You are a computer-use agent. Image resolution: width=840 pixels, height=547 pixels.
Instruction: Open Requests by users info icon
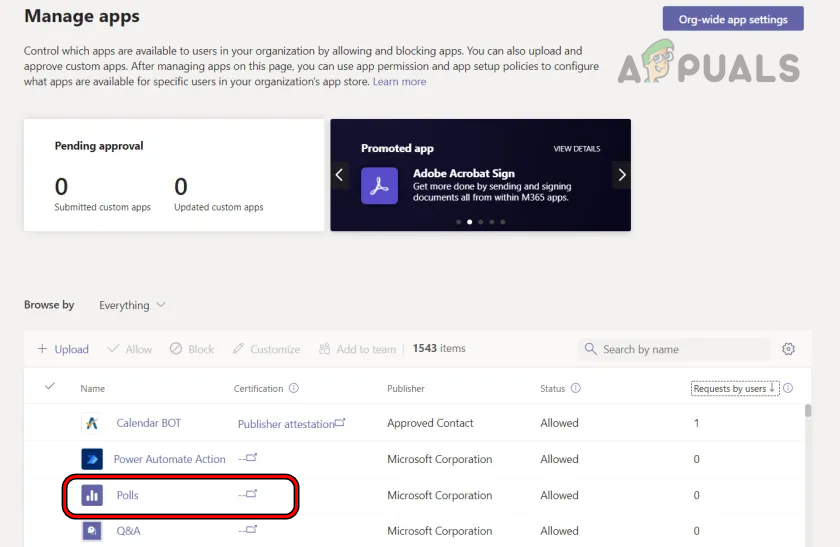[788, 388]
